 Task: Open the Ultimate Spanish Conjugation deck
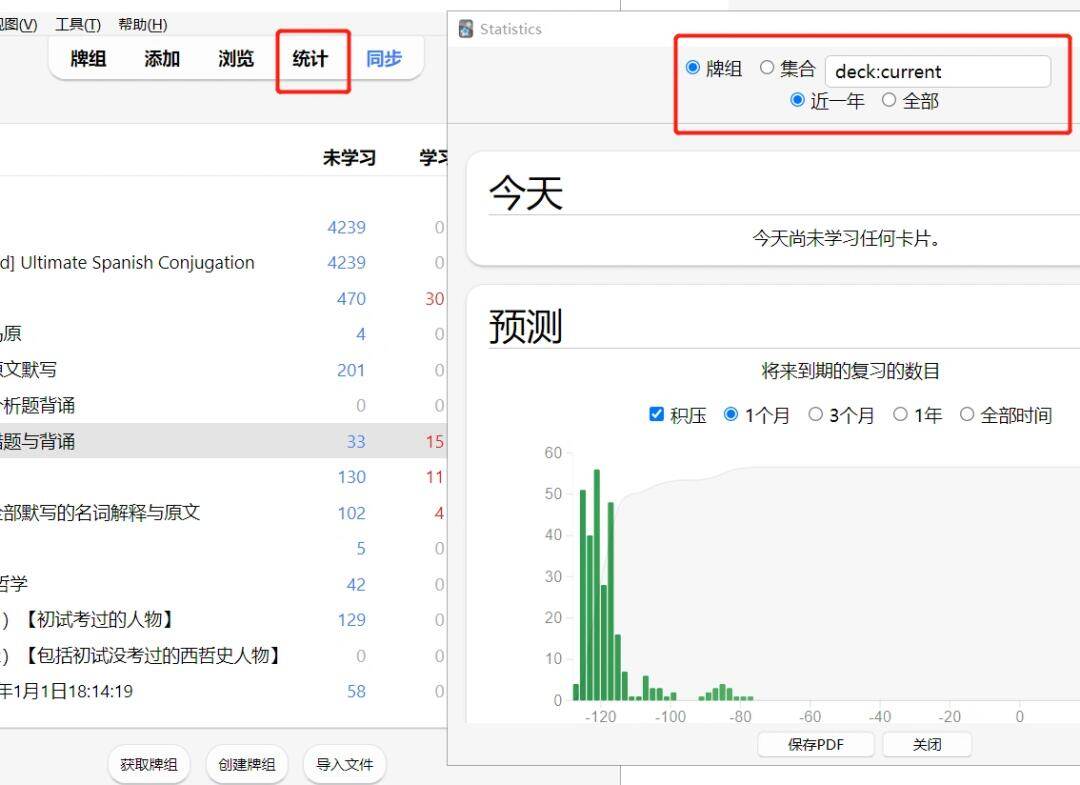pyautogui.click(x=127, y=262)
